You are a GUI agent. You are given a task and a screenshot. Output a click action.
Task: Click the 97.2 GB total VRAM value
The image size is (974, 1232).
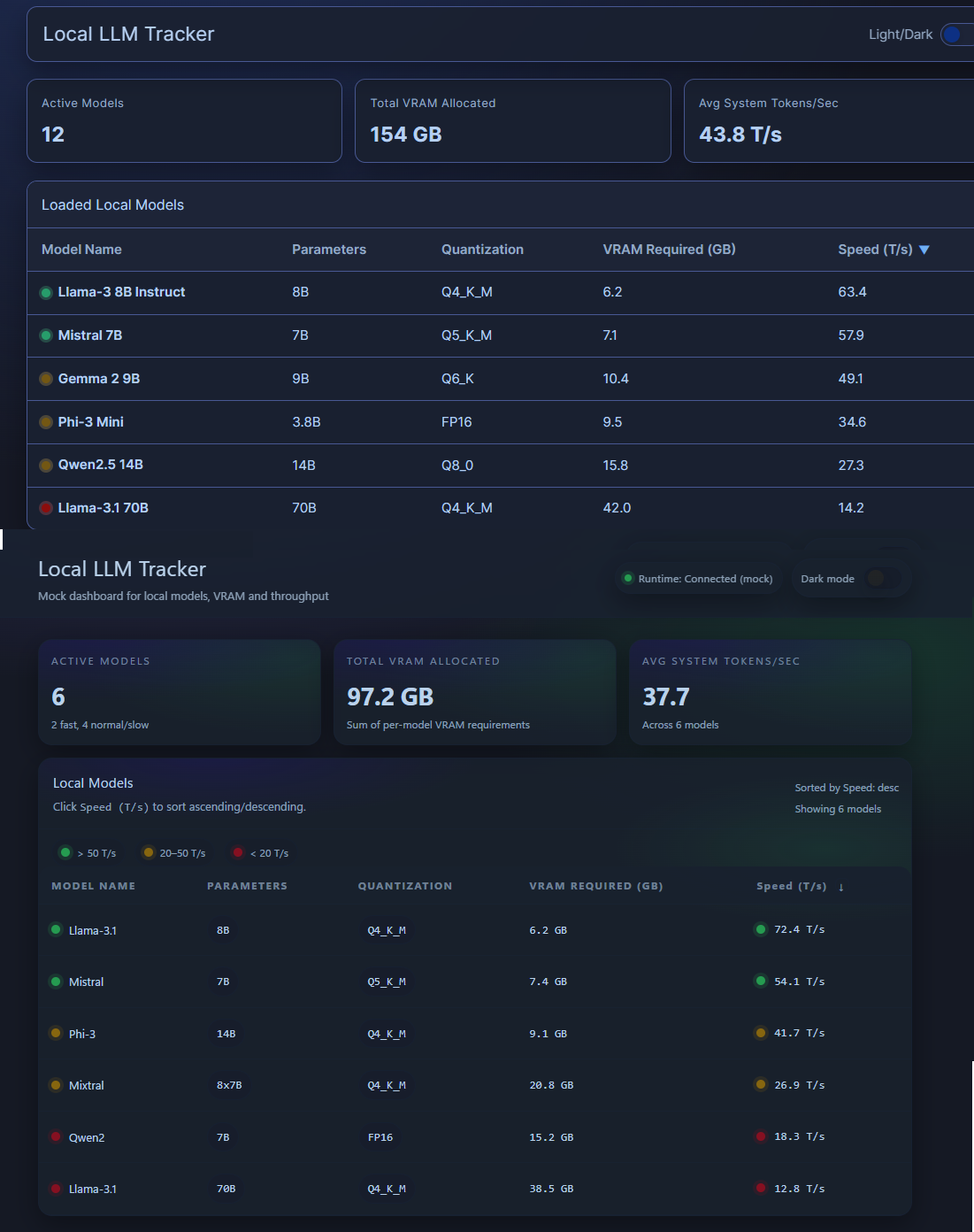[390, 697]
